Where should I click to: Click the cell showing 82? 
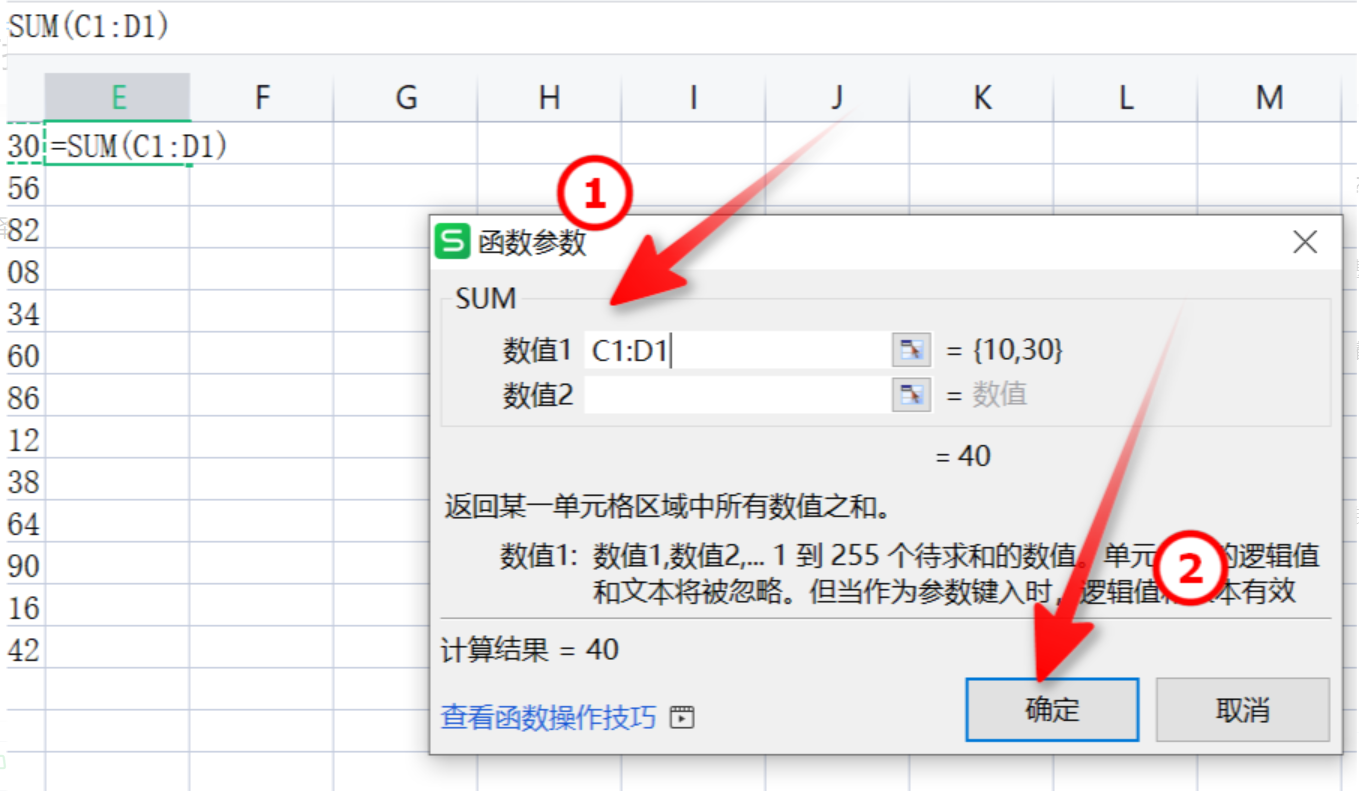coord(23,230)
